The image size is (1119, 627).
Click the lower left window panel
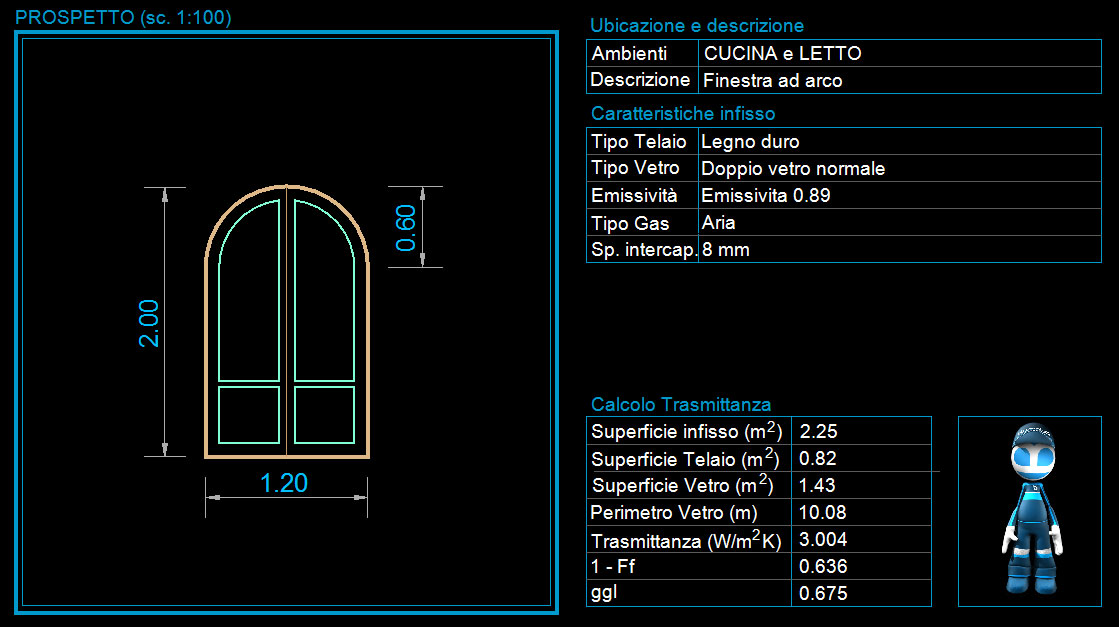[249, 415]
